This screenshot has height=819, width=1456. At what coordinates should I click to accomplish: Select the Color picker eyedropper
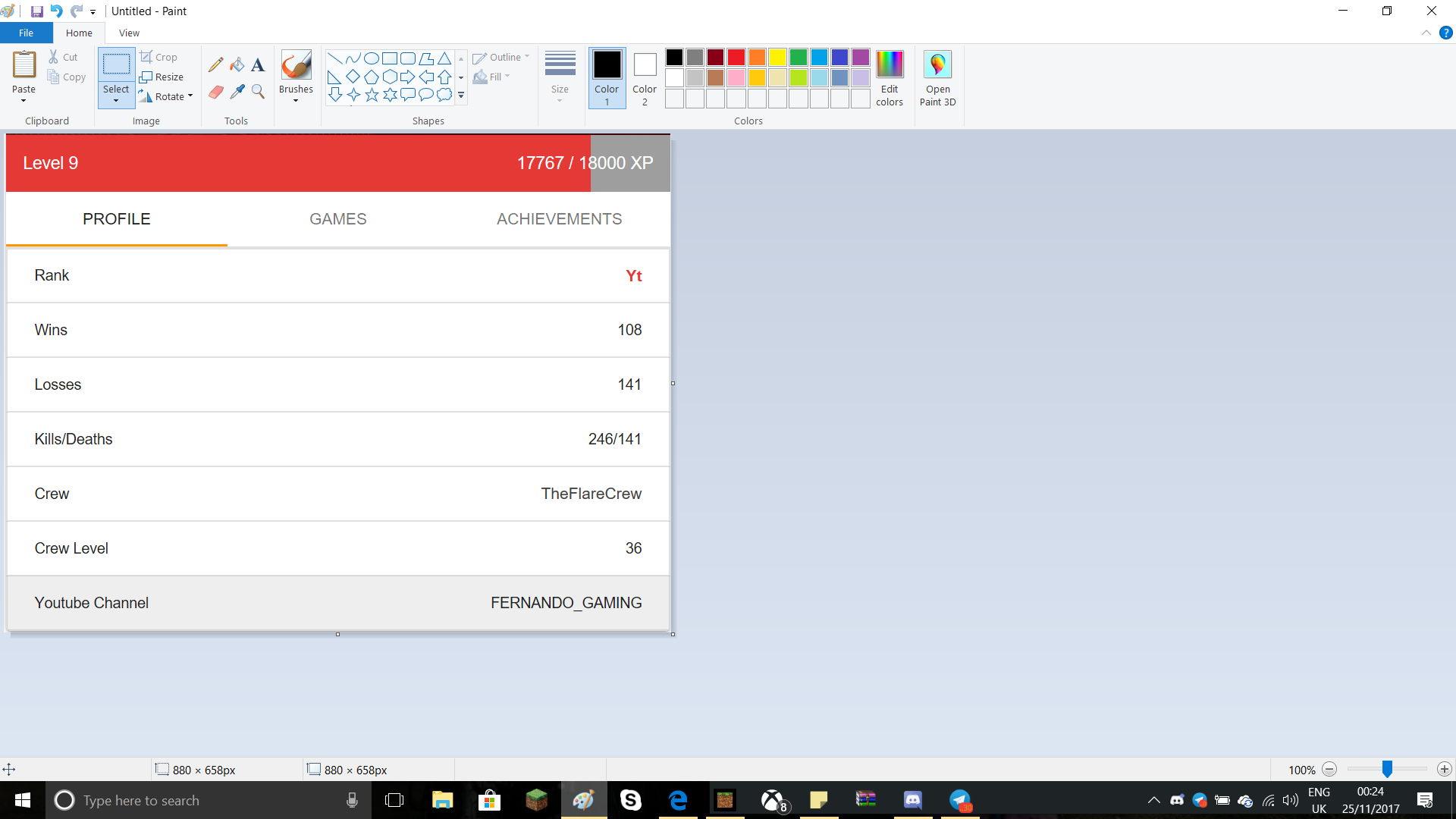point(237,92)
